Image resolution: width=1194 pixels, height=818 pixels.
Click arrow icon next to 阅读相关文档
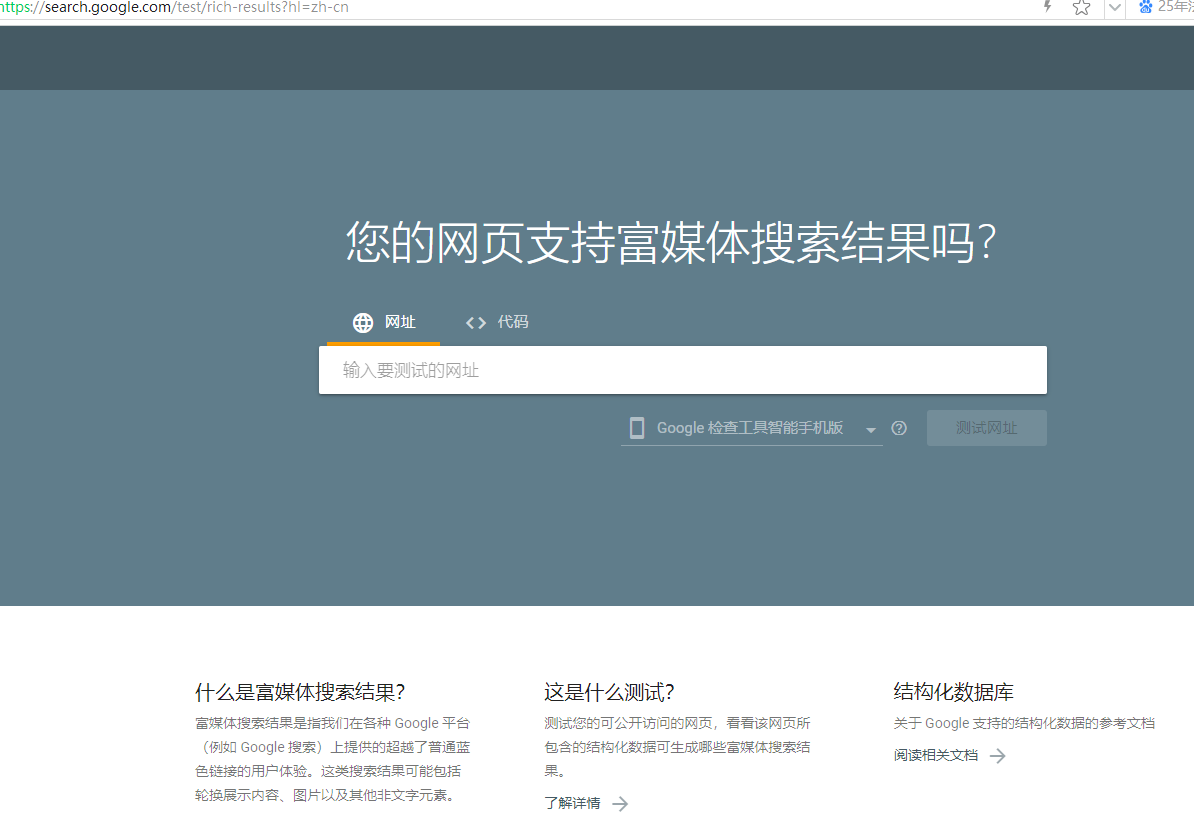(998, 756)
